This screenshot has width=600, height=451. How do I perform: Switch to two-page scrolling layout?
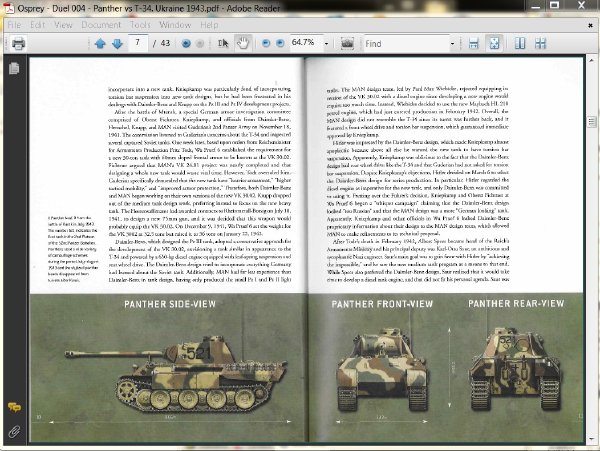tap(540, 43)
